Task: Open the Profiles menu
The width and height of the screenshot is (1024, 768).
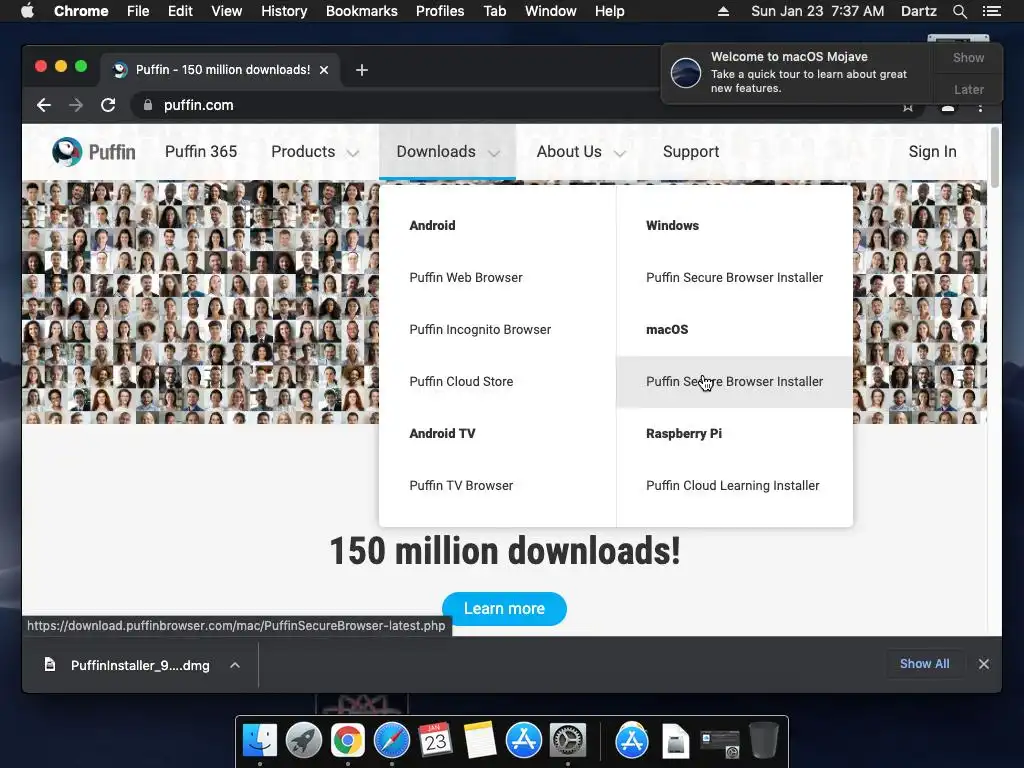Action: 440,11
